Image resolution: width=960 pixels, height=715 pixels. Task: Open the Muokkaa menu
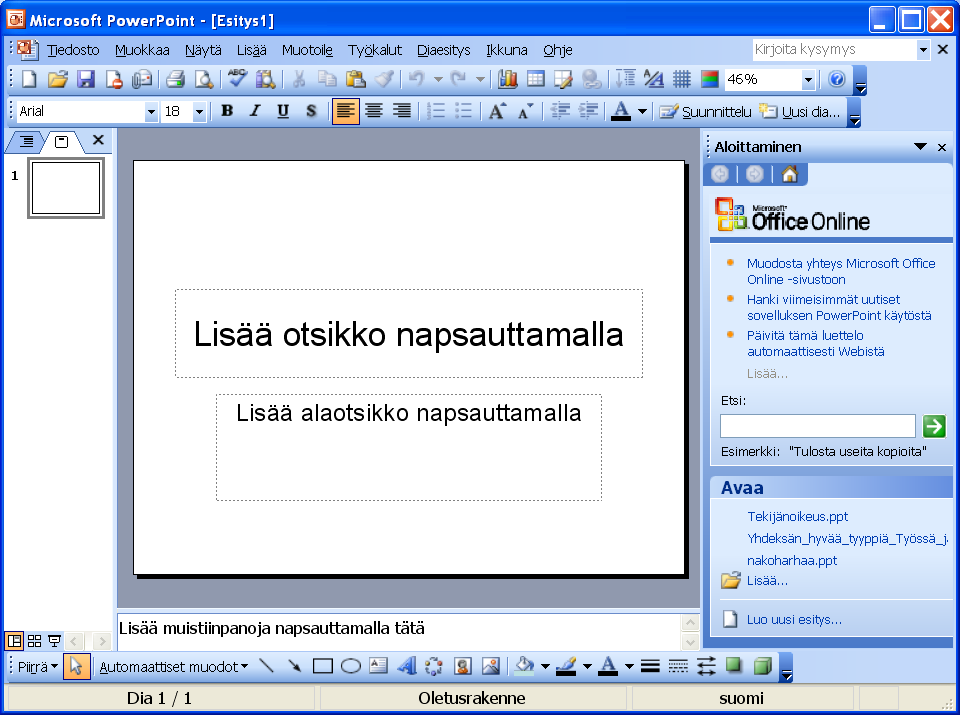[x=142, y=50]
